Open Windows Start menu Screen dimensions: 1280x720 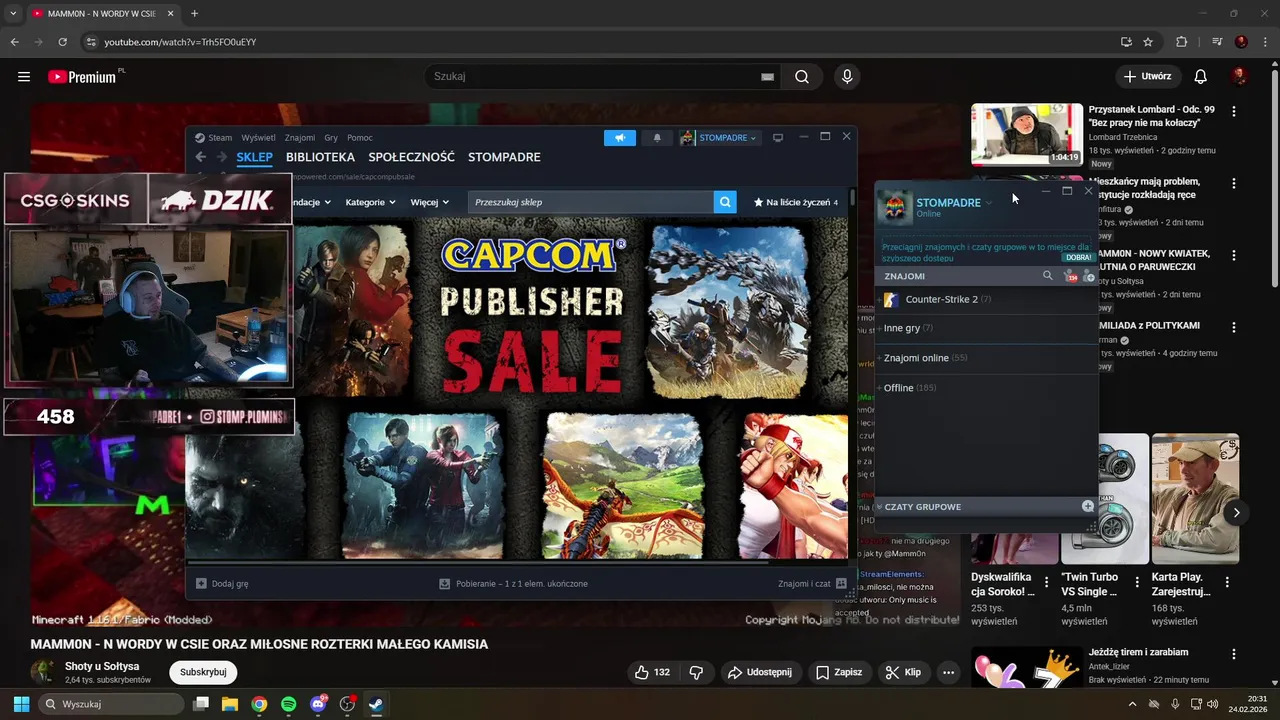[x=21, y=704]
